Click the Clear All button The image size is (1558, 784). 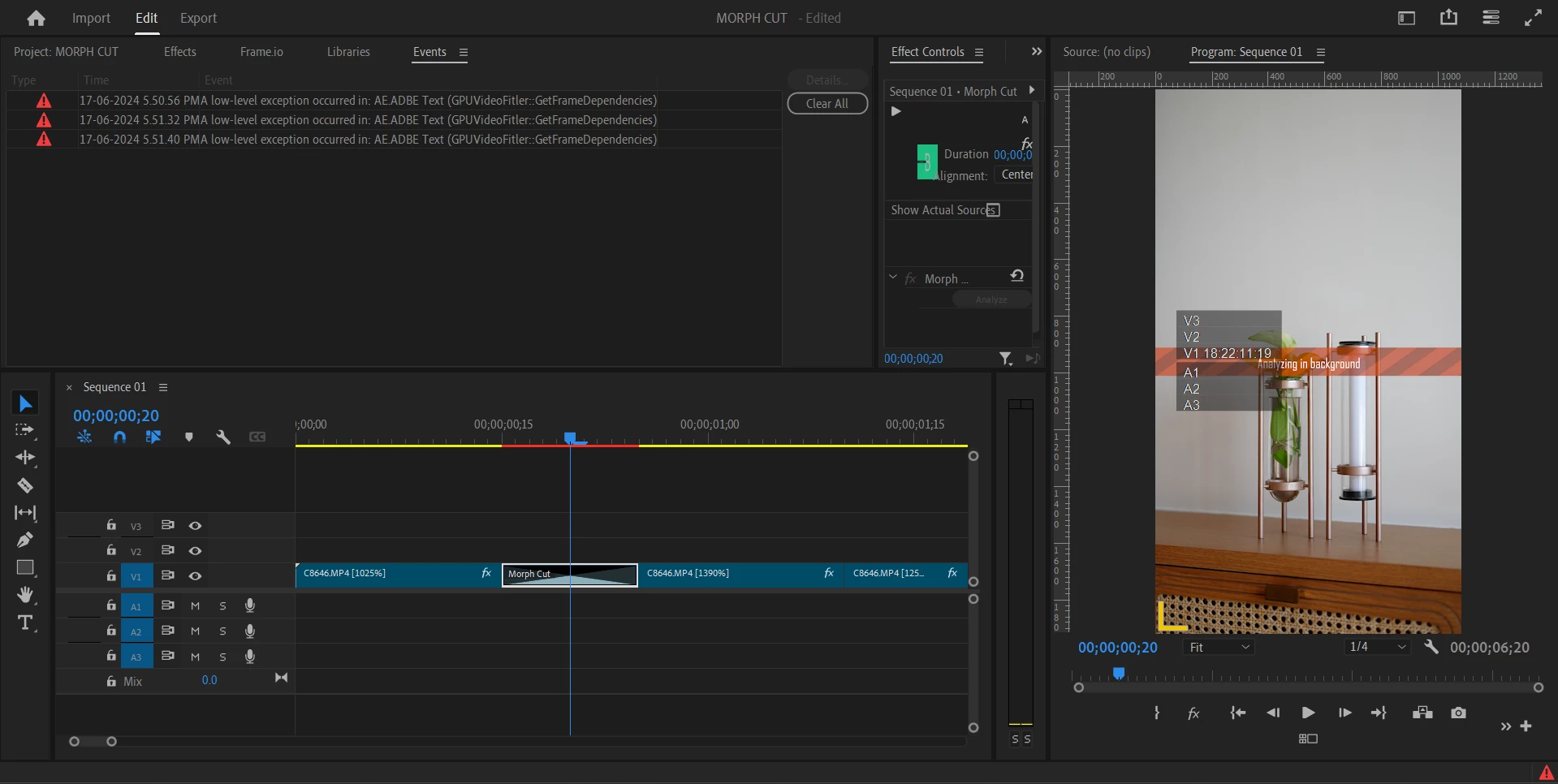click(x=827, y=104)
